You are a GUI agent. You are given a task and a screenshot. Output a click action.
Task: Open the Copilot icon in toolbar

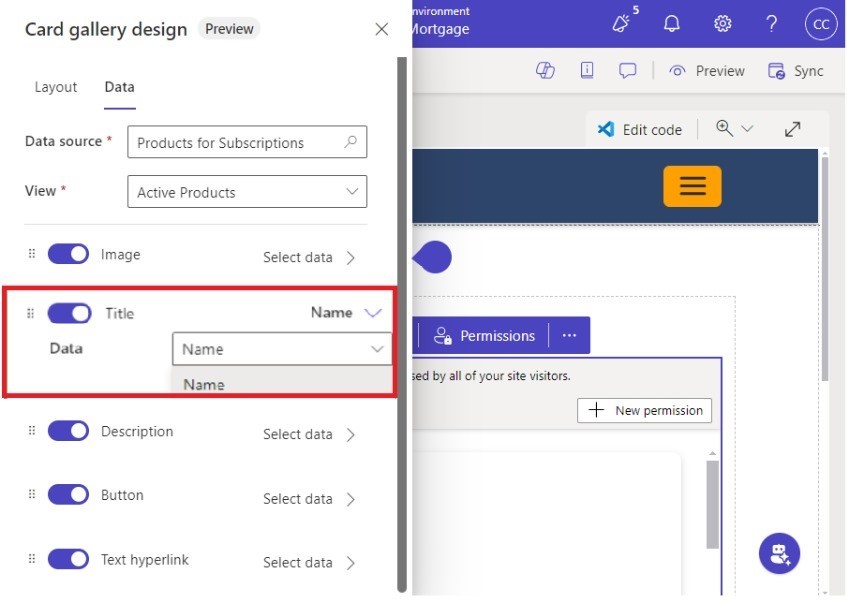pyautogui.click(x=545, y=70)
